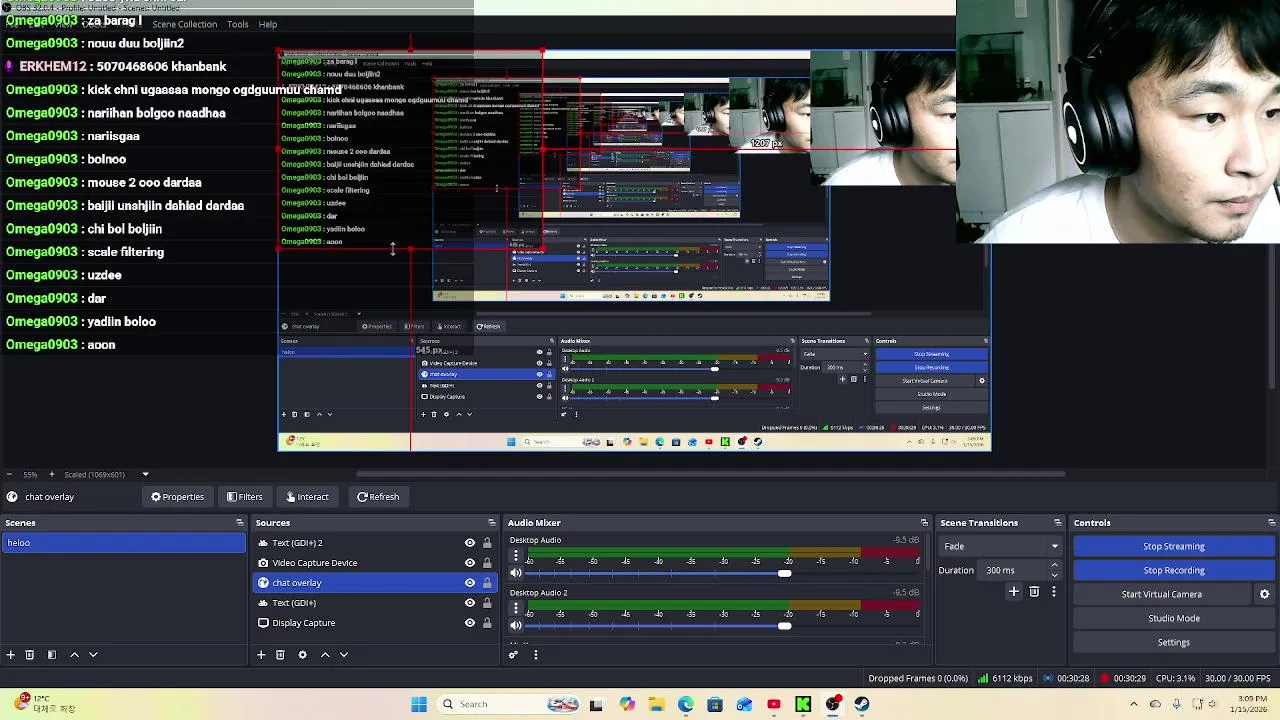Viewport: 1280px width, 720px height.
Task: Mute Desktop Audio speaker icon
Action: (516, 573)
